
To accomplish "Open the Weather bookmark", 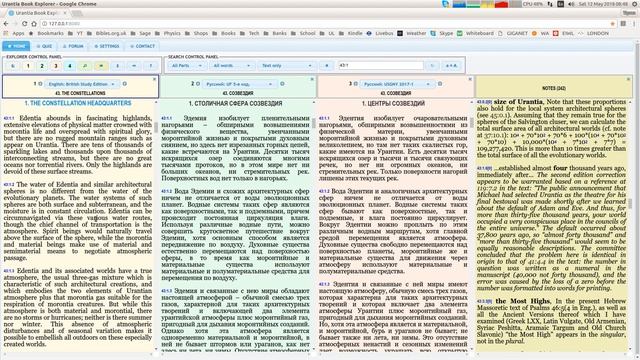I will 412,33.
